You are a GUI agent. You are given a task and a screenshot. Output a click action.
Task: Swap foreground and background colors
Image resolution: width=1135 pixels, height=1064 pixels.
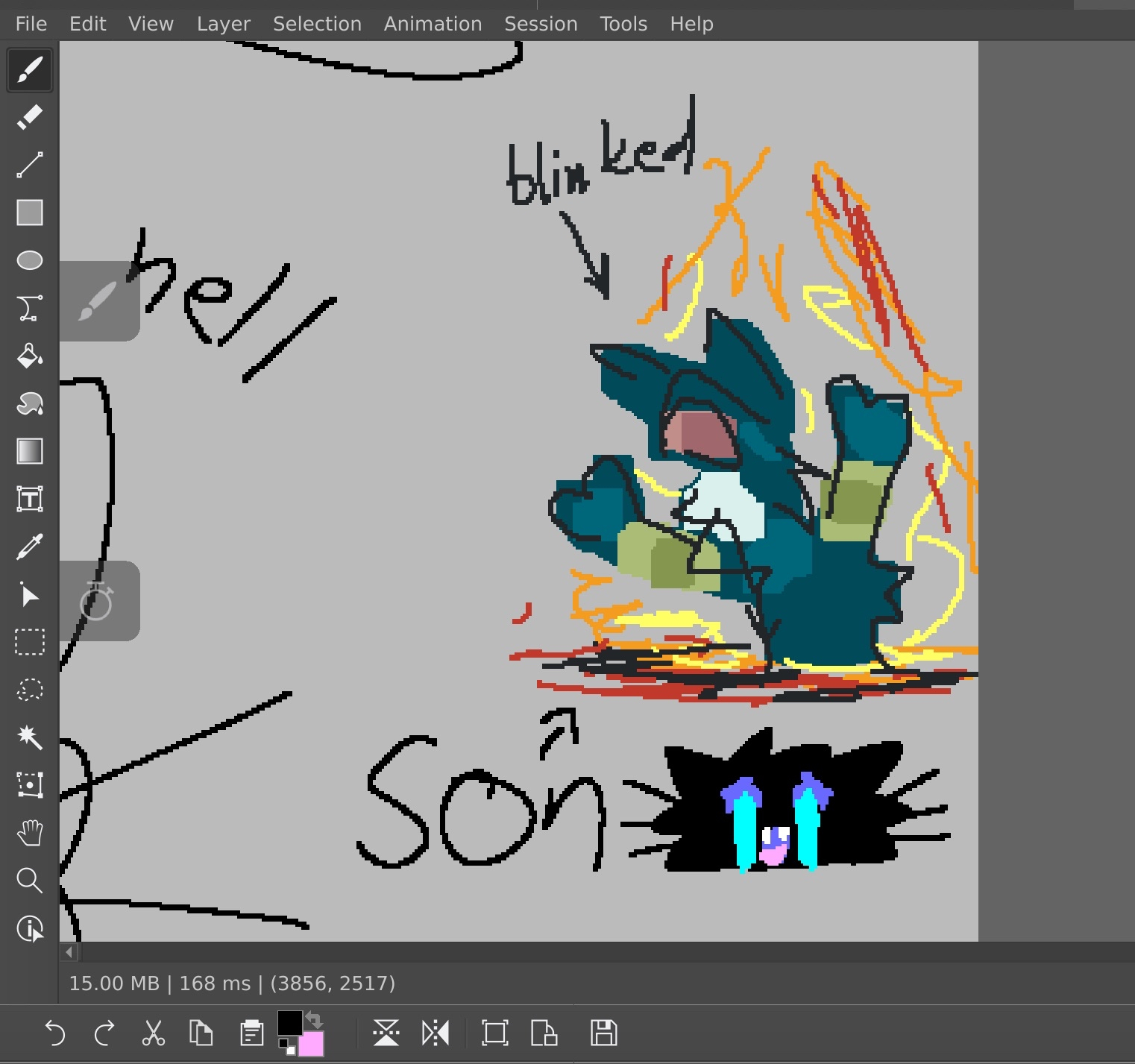pos(314,1019)
